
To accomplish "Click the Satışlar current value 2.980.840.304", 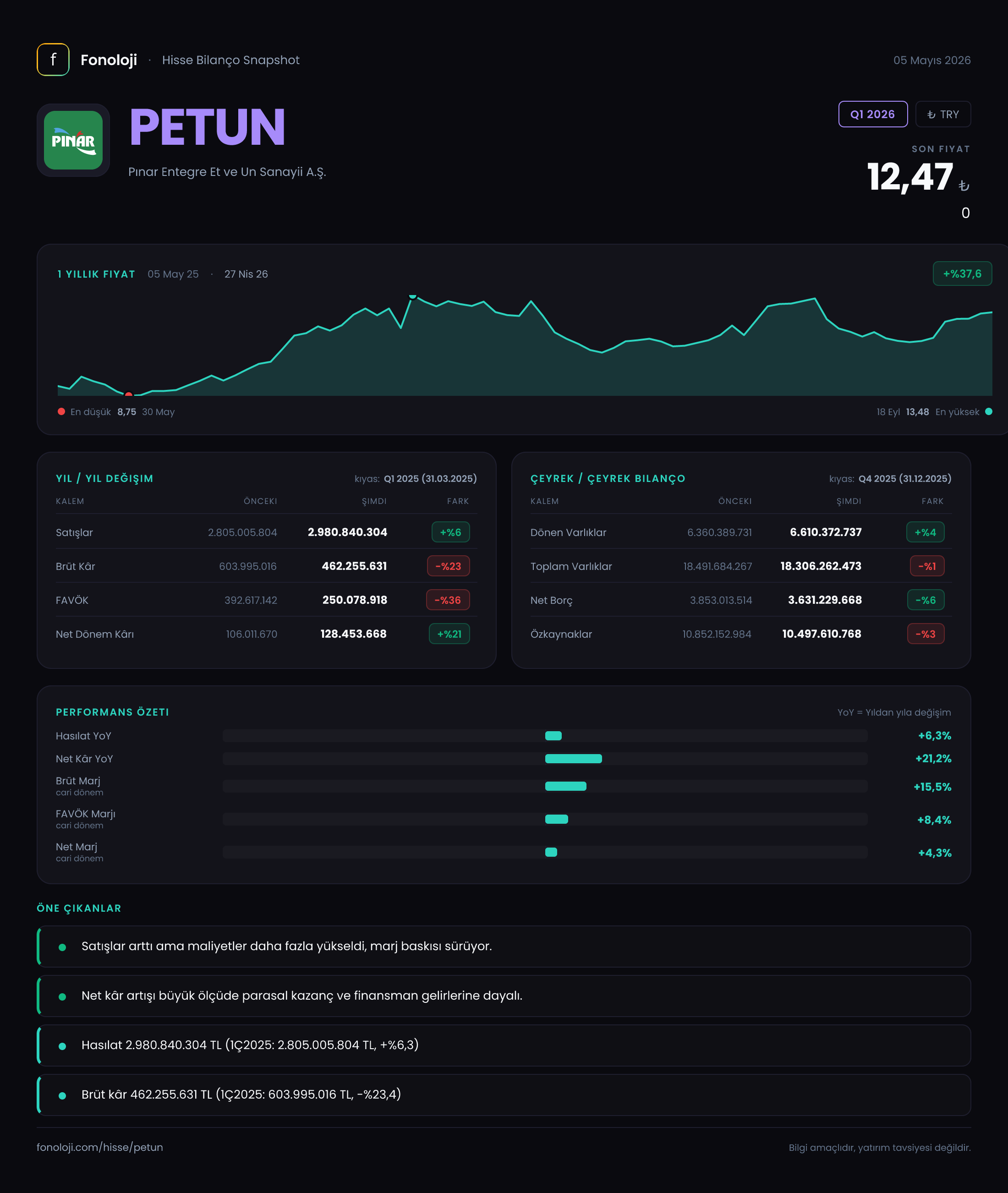I will 347,532.
